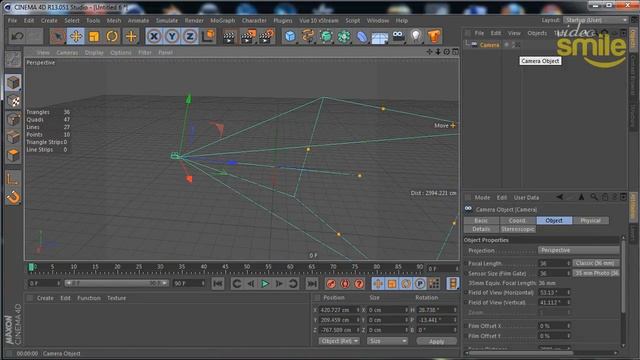The width and height of the screenshot is (640, 360).
Task: Open the Character menu
Action: pos(254,20)
